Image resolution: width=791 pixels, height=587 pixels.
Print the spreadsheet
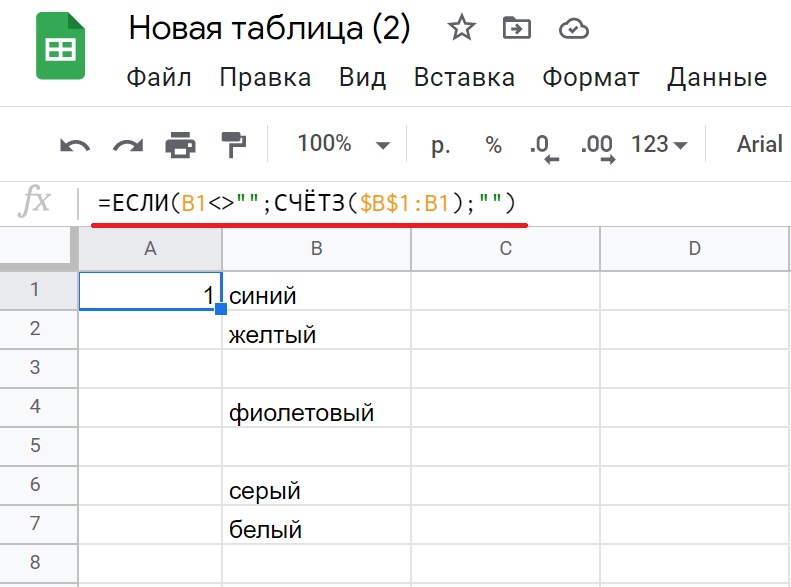click(180, 145)
